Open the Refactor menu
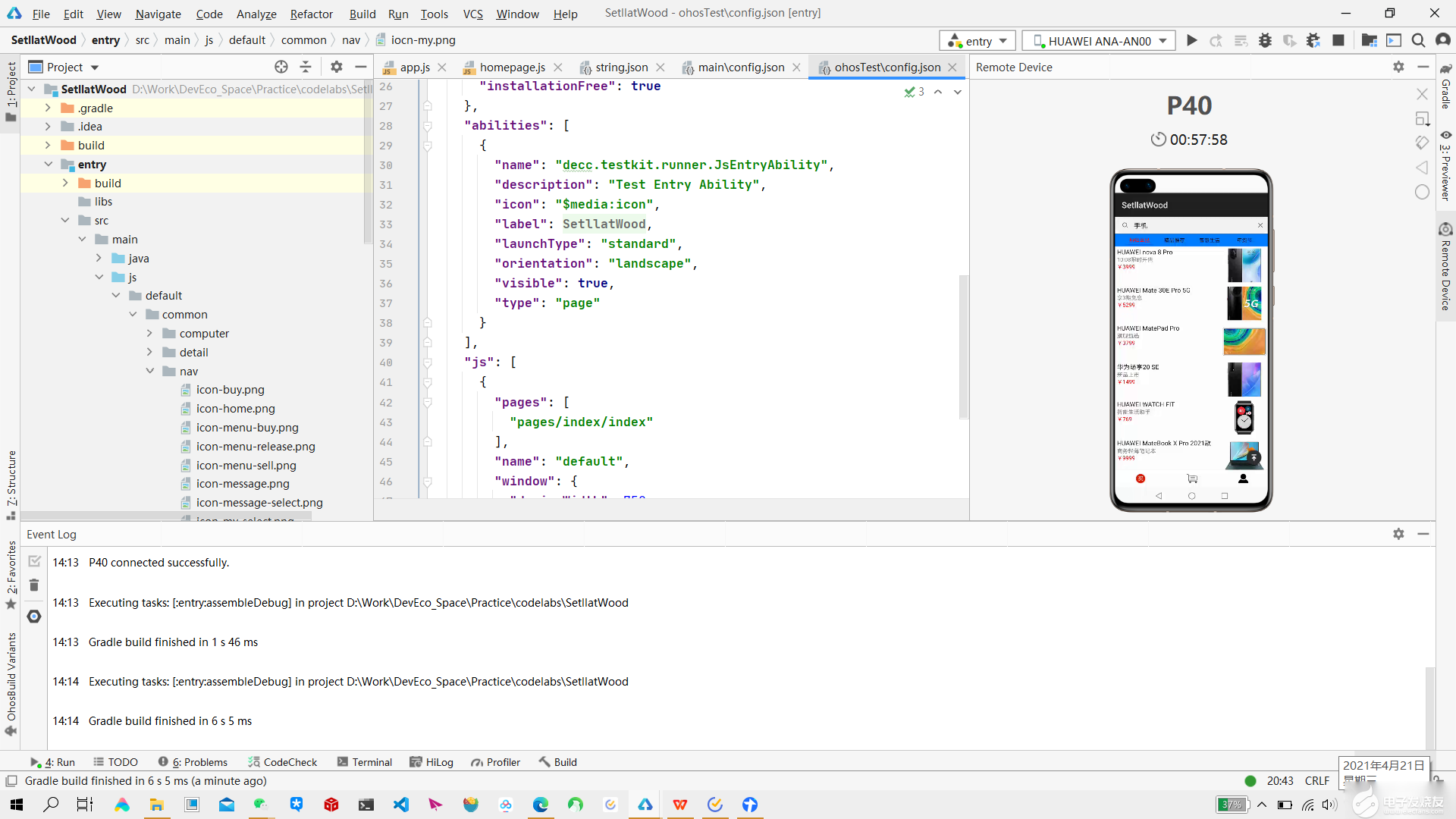This screenshot has height=819, width=1456. (311, 14)
